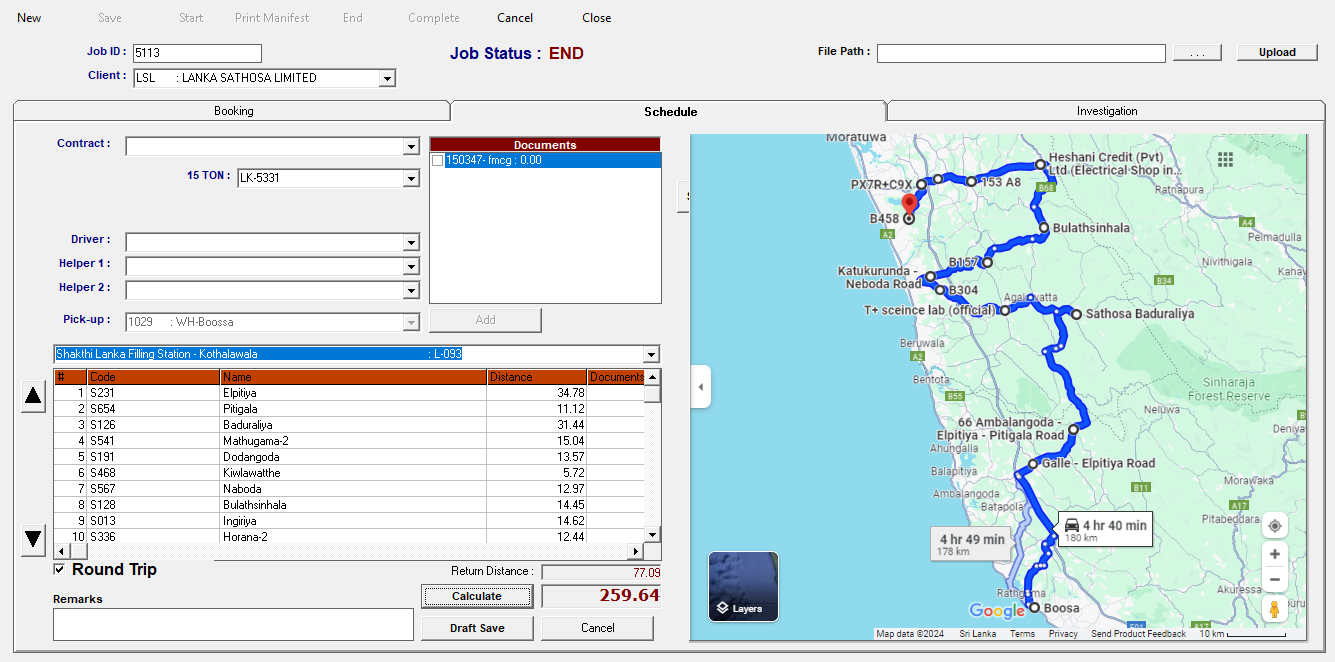The height and width of the screenshot is (662, 1335).
Task: Switch to the Schedule tab
Action: coord(670,111)
